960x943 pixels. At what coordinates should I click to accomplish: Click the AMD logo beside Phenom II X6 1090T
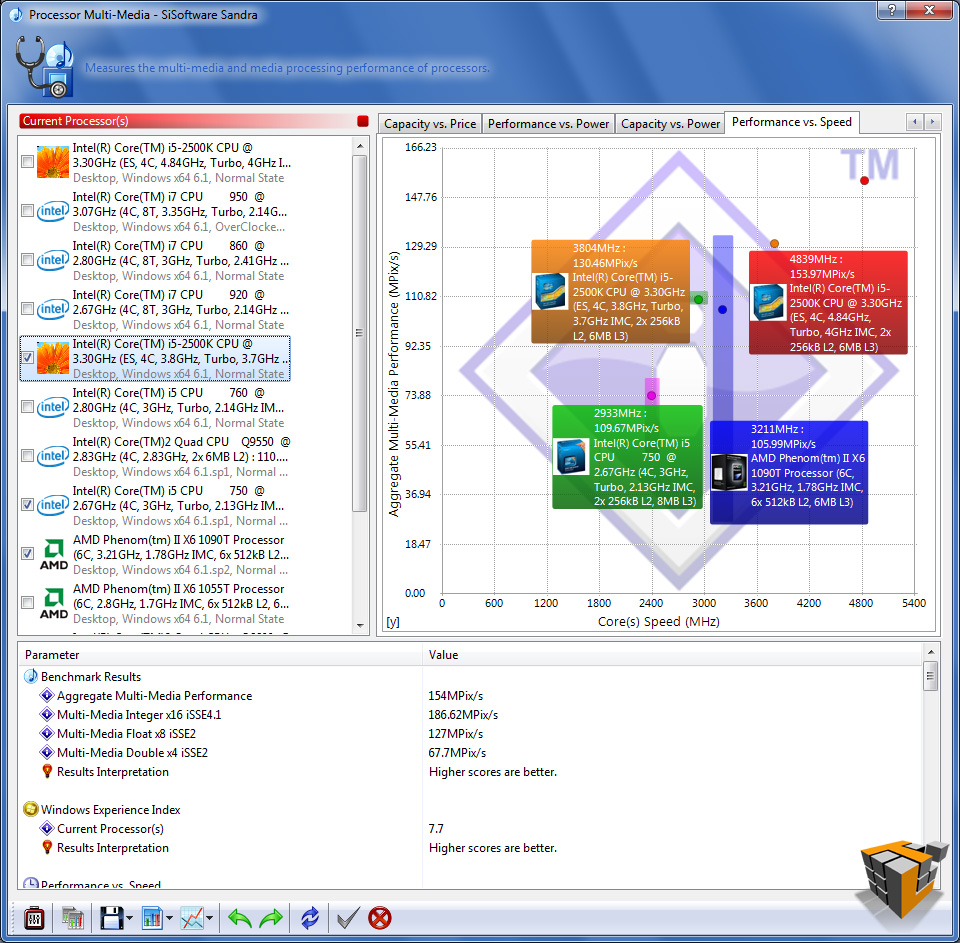54,554
